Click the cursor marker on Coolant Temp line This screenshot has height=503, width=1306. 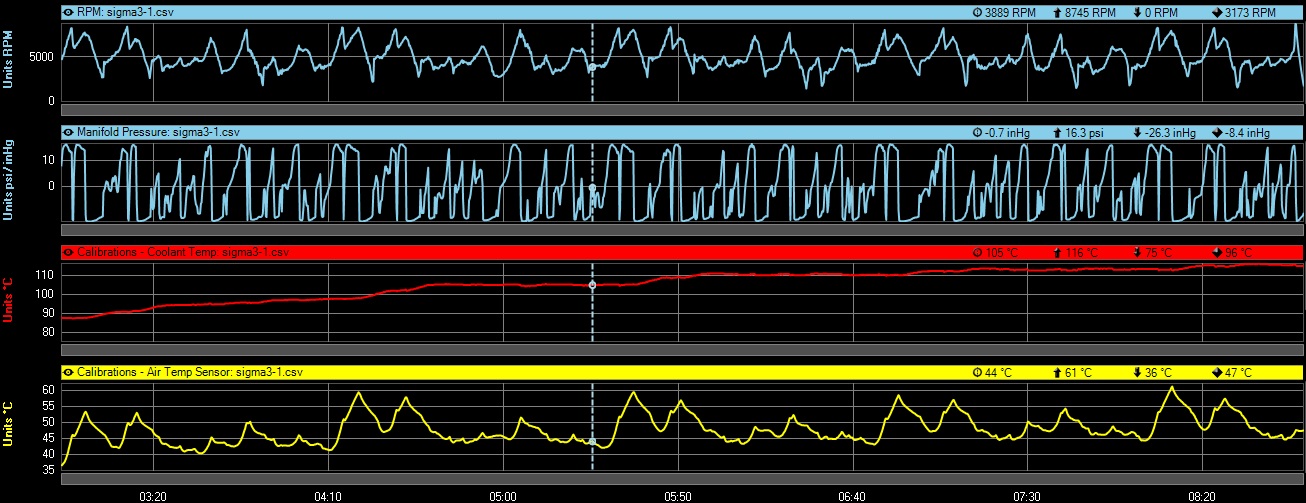coord(592,285)
